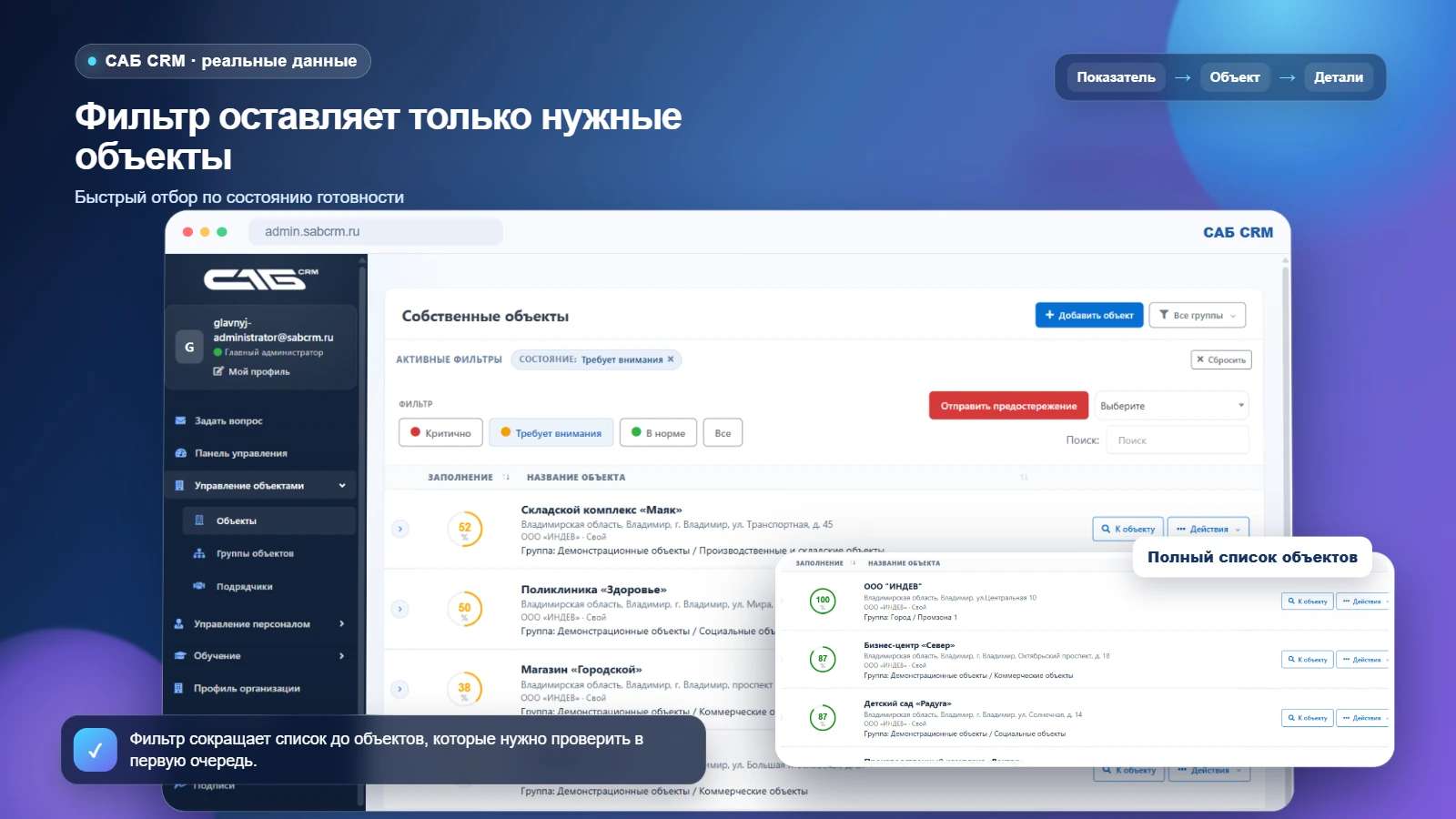Expand the Обучение section
This screenshot has width=1456, height=819.
(261, 655)
